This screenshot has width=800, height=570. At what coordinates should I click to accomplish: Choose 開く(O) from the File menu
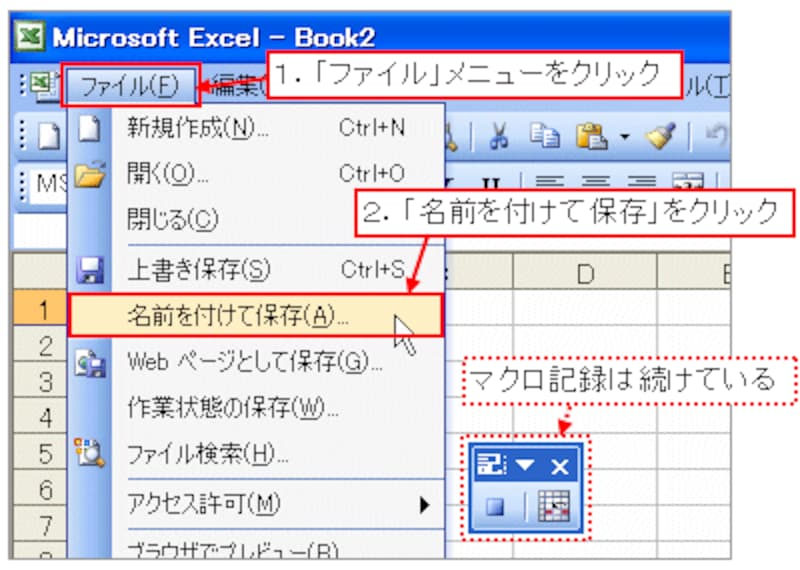(256, 174)
